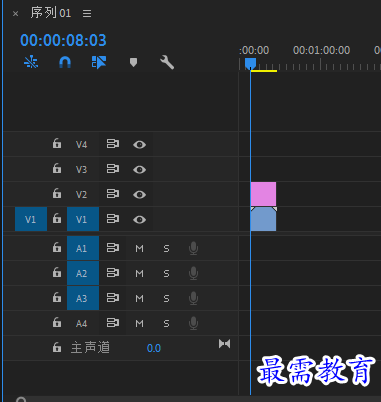This screenshot has width=381, height=402.
Task: Toggle the V1 track eye visibility
Action: [x=139, y=219]
